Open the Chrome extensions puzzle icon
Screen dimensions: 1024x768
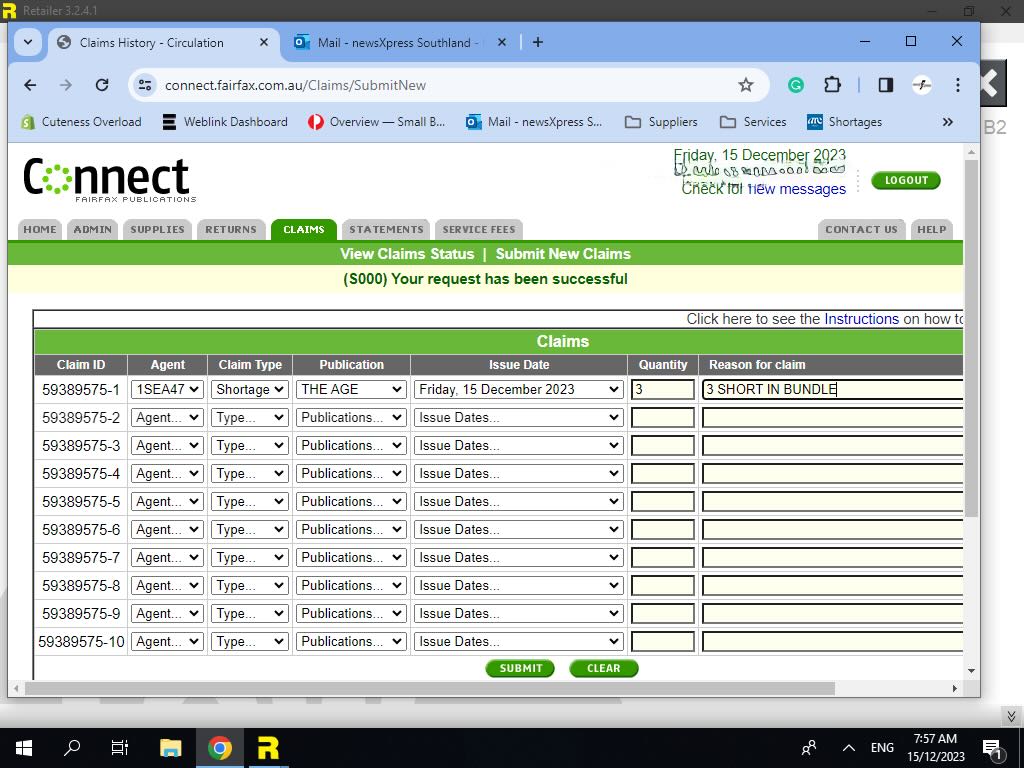point(832,85)
